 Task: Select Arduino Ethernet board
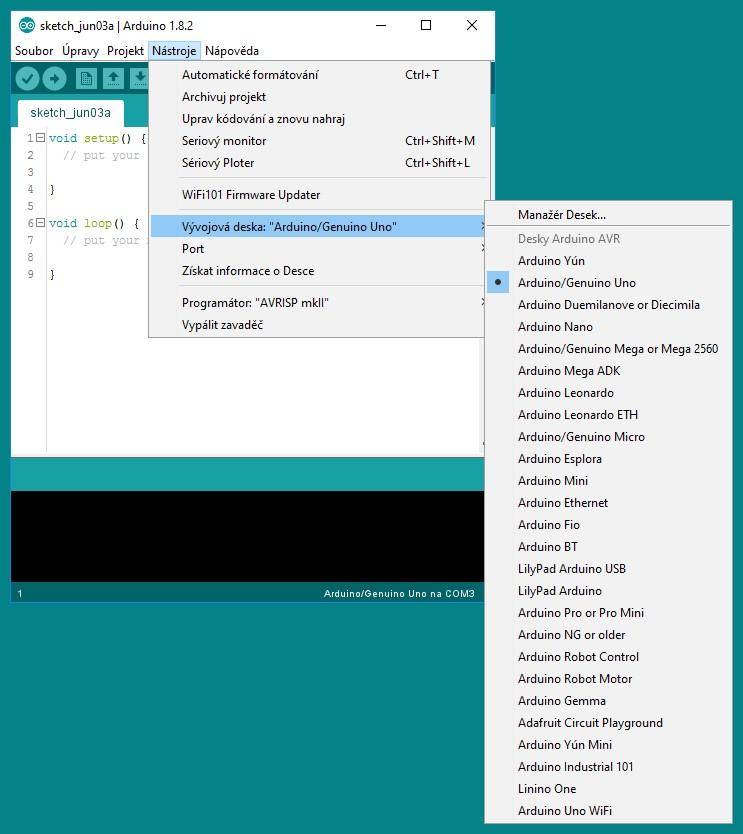[608, 503]
